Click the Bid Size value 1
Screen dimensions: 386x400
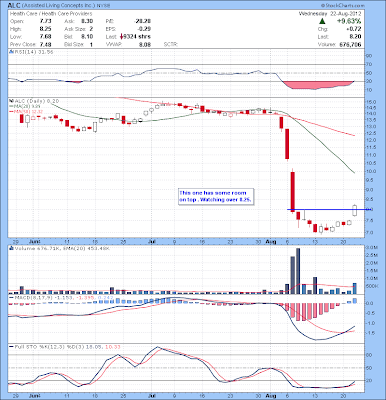[91, 44]
